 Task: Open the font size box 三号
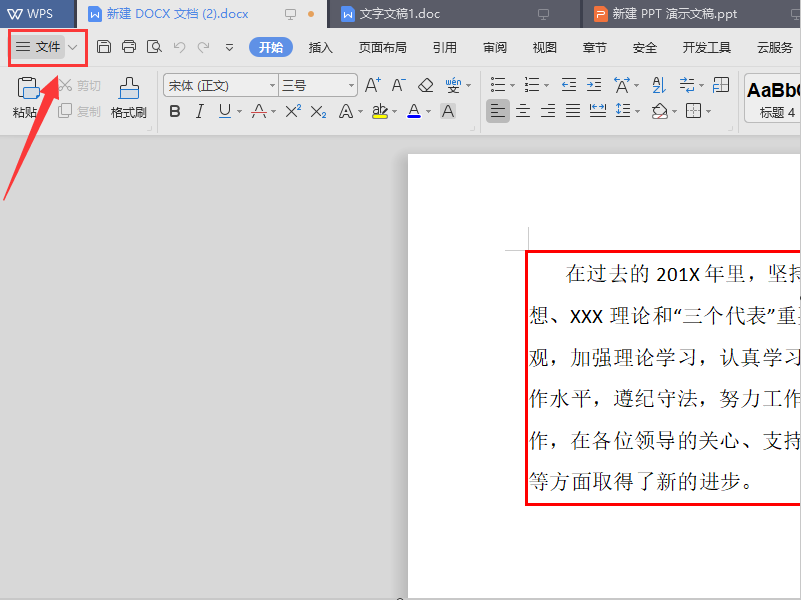click(317, 85)
